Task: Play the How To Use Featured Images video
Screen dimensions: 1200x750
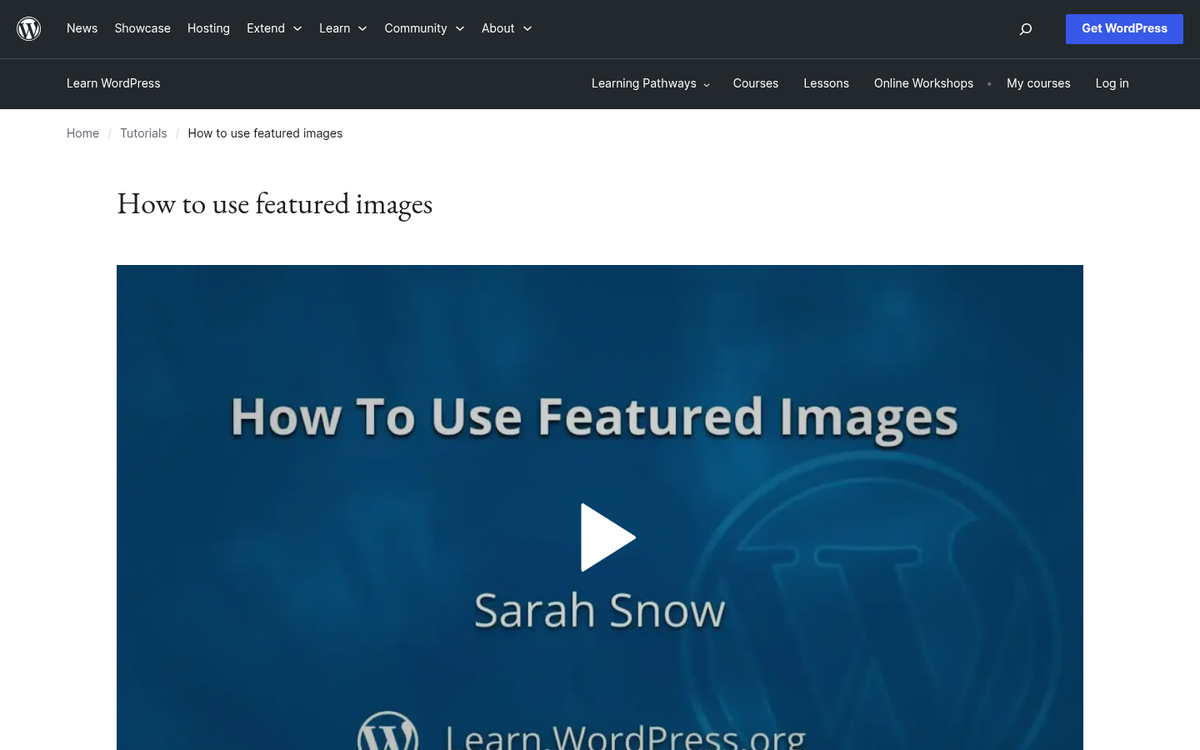Action: pos(608,537)
